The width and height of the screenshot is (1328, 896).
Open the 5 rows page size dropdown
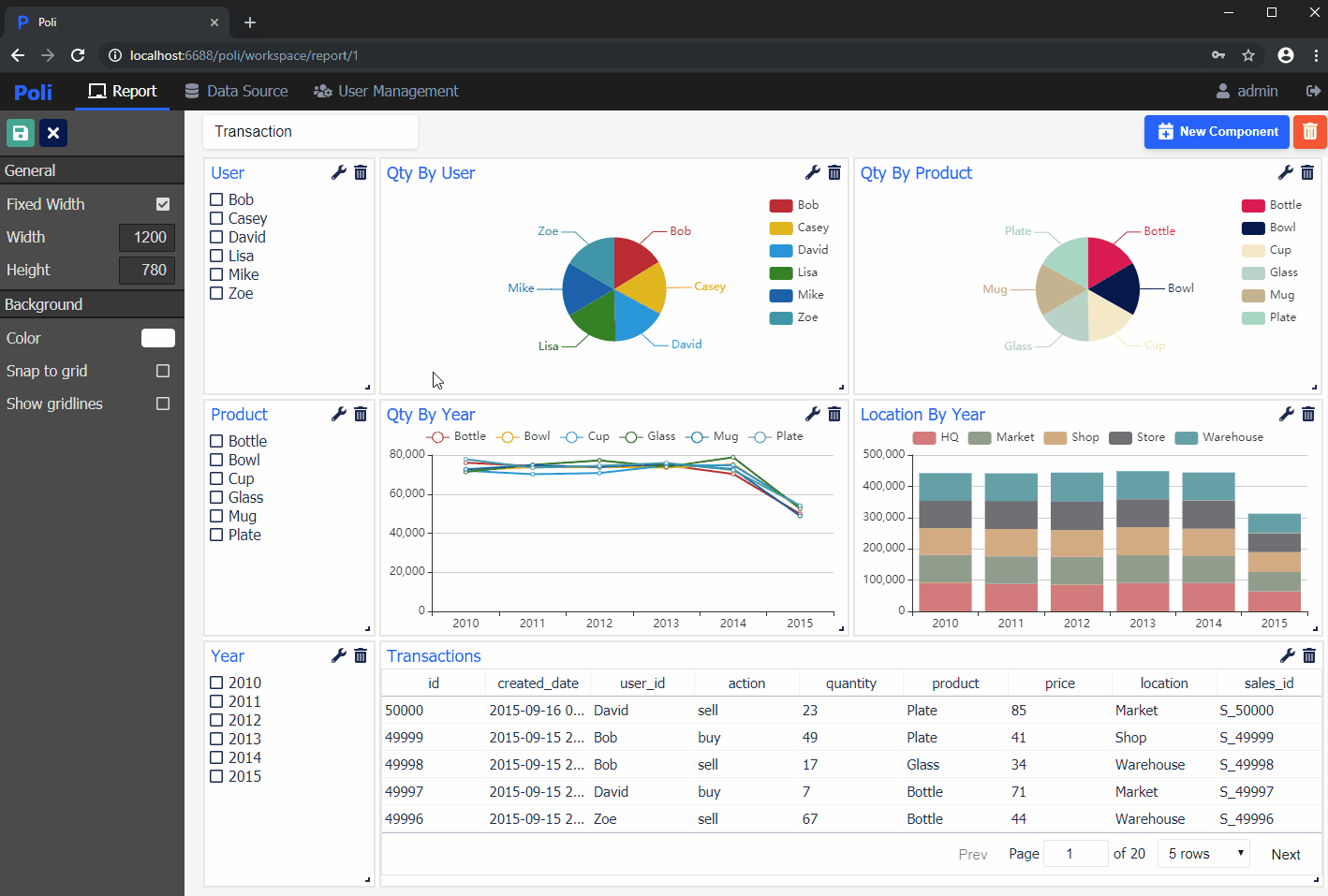[1204, 854]
